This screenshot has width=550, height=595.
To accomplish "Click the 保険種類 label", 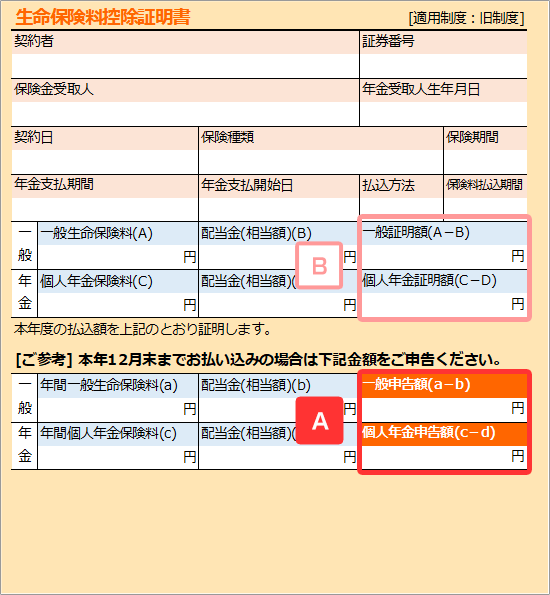I will [227, 137].
